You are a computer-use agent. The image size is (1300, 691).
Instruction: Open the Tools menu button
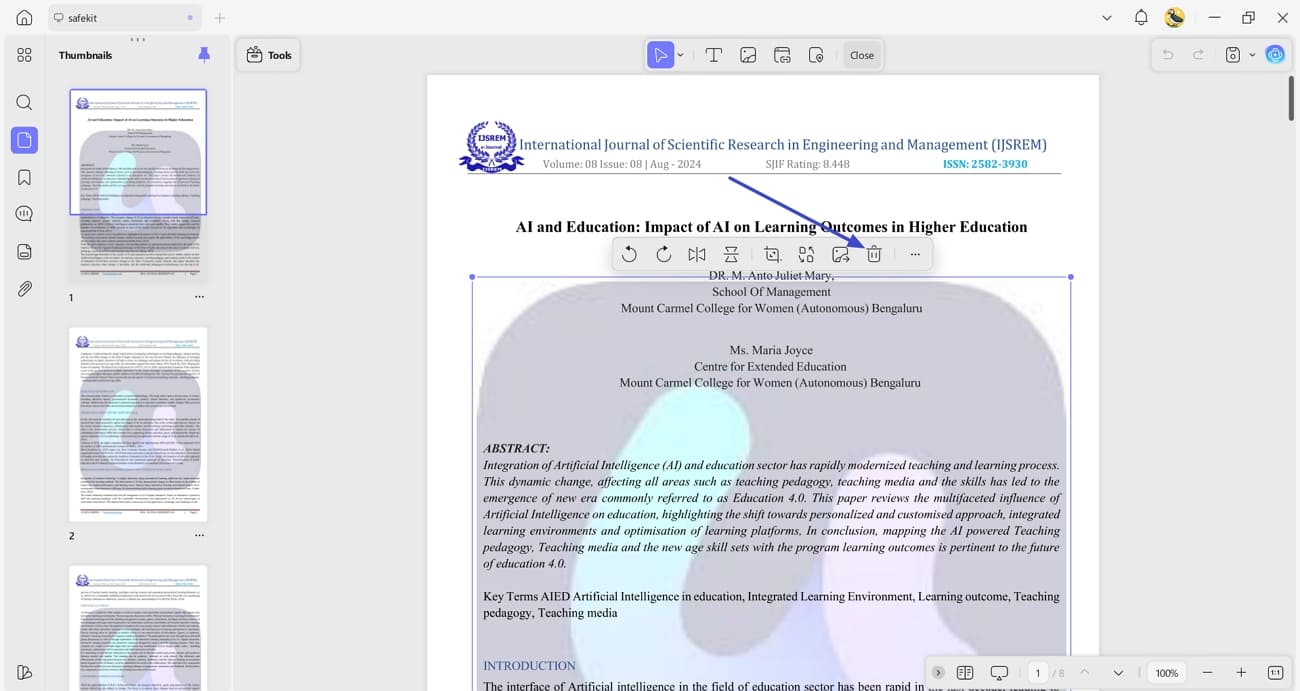(x=268, y=55)
